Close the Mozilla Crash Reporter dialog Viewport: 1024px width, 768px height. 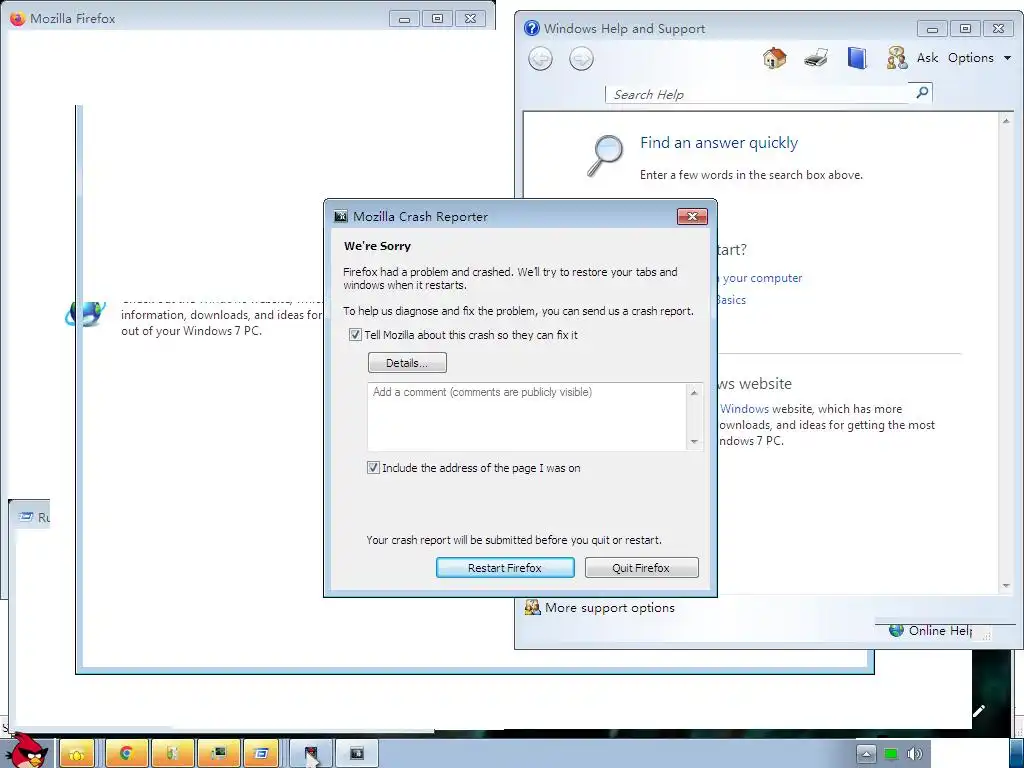click(x=692, y=216)
